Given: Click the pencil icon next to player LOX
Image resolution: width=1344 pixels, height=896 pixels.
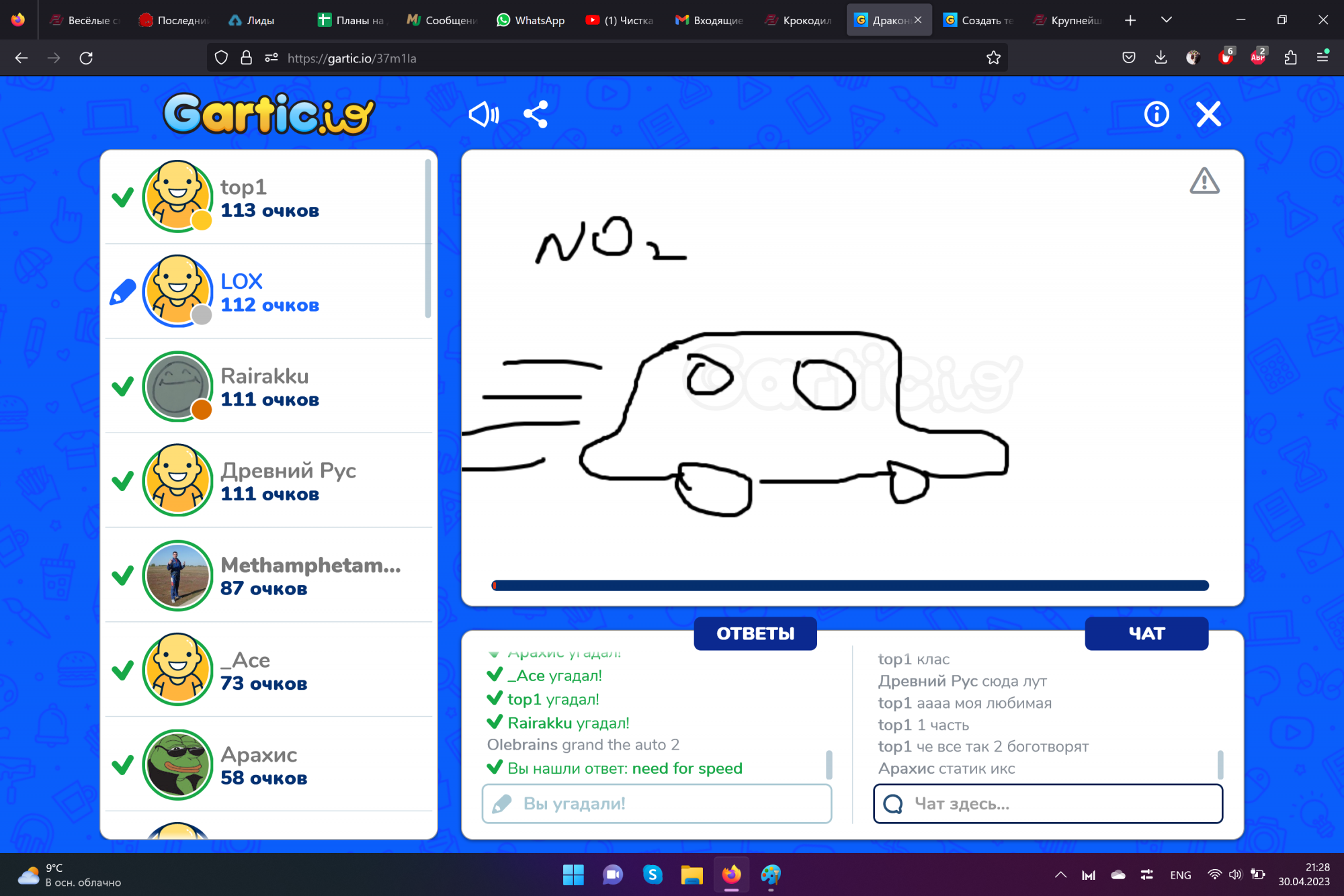Looking at the screenshot, I should (122, 292).
